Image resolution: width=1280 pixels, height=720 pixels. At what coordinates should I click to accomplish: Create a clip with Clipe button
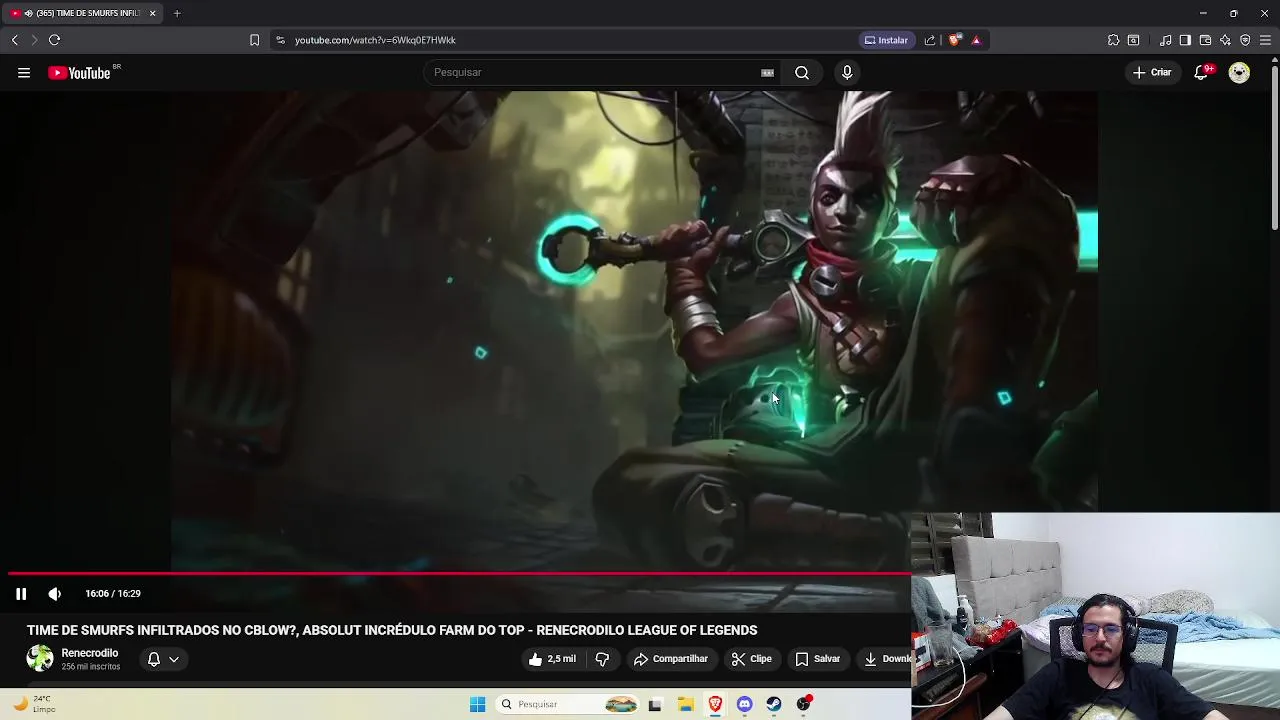coord(750,659)
